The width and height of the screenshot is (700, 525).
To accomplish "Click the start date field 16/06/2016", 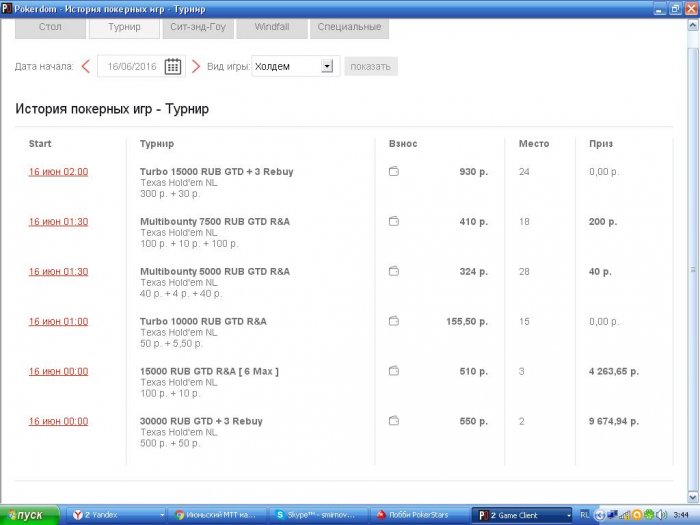I will coord(131,67).
